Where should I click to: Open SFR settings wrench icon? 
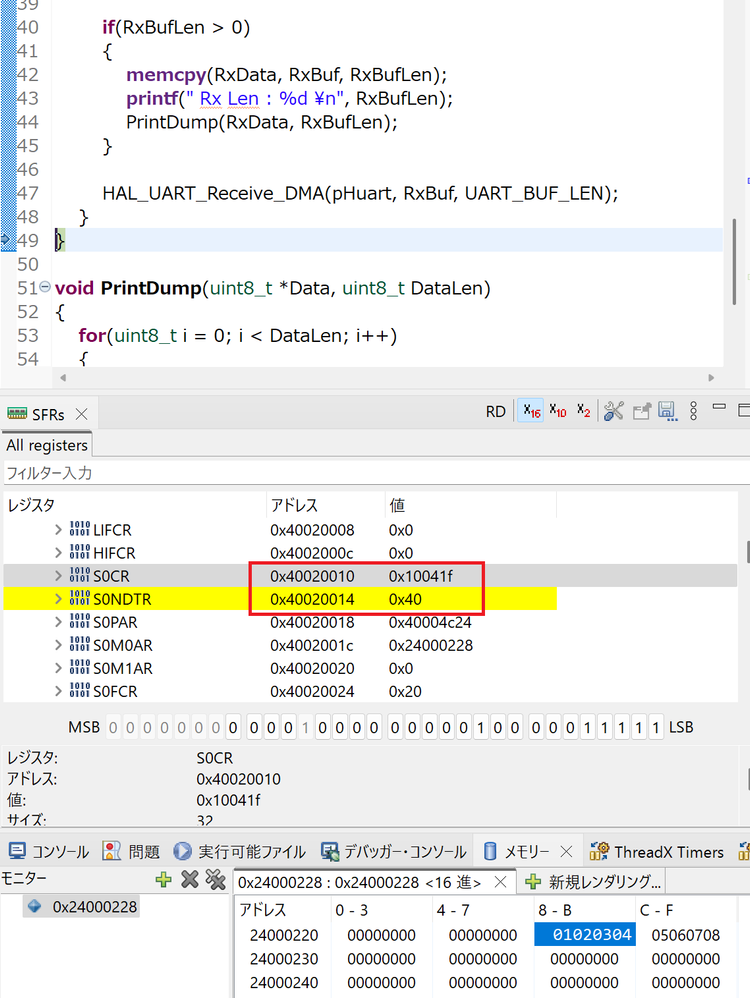pos(614,411)
